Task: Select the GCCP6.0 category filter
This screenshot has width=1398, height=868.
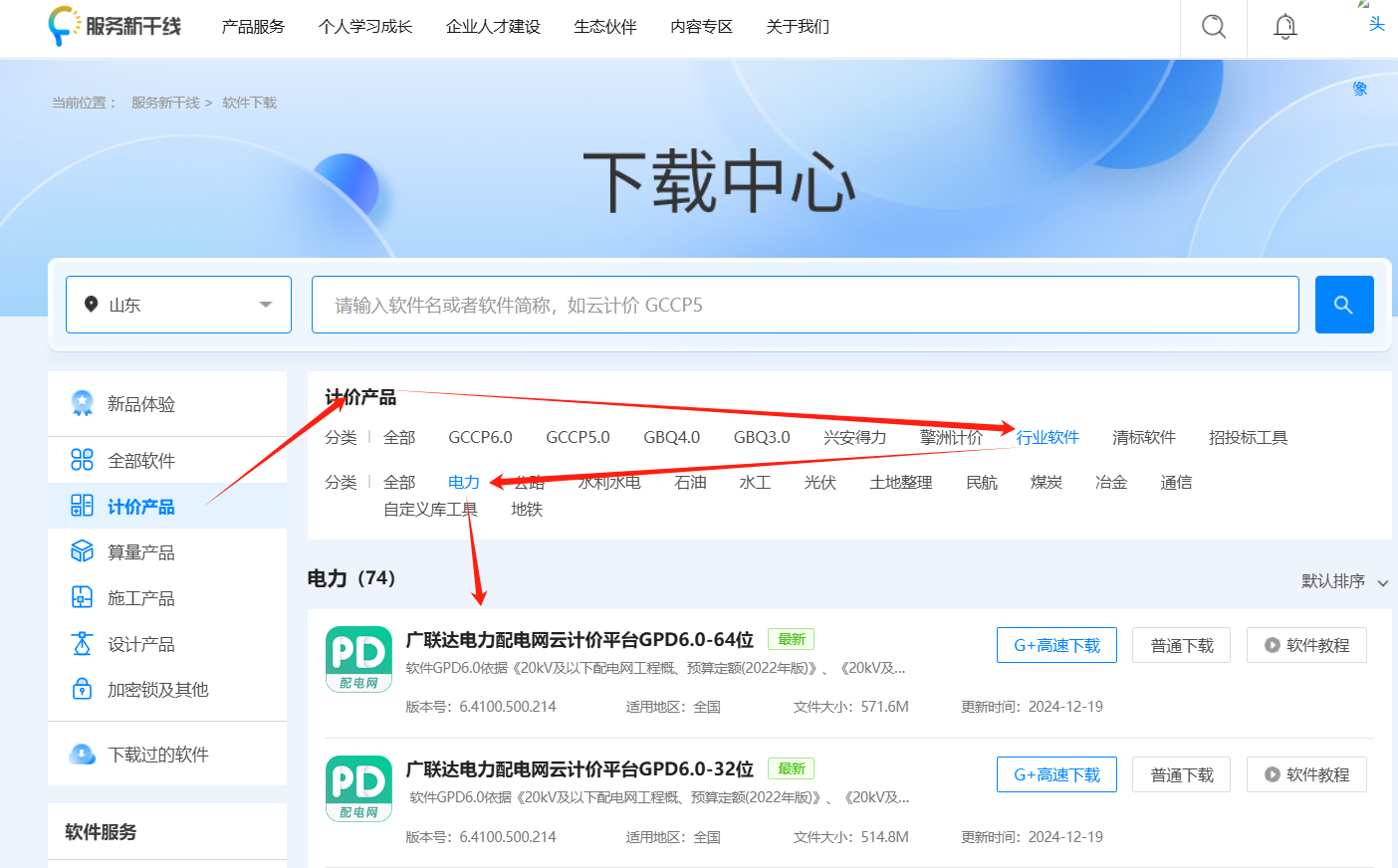Action: (x=480, y=437)
